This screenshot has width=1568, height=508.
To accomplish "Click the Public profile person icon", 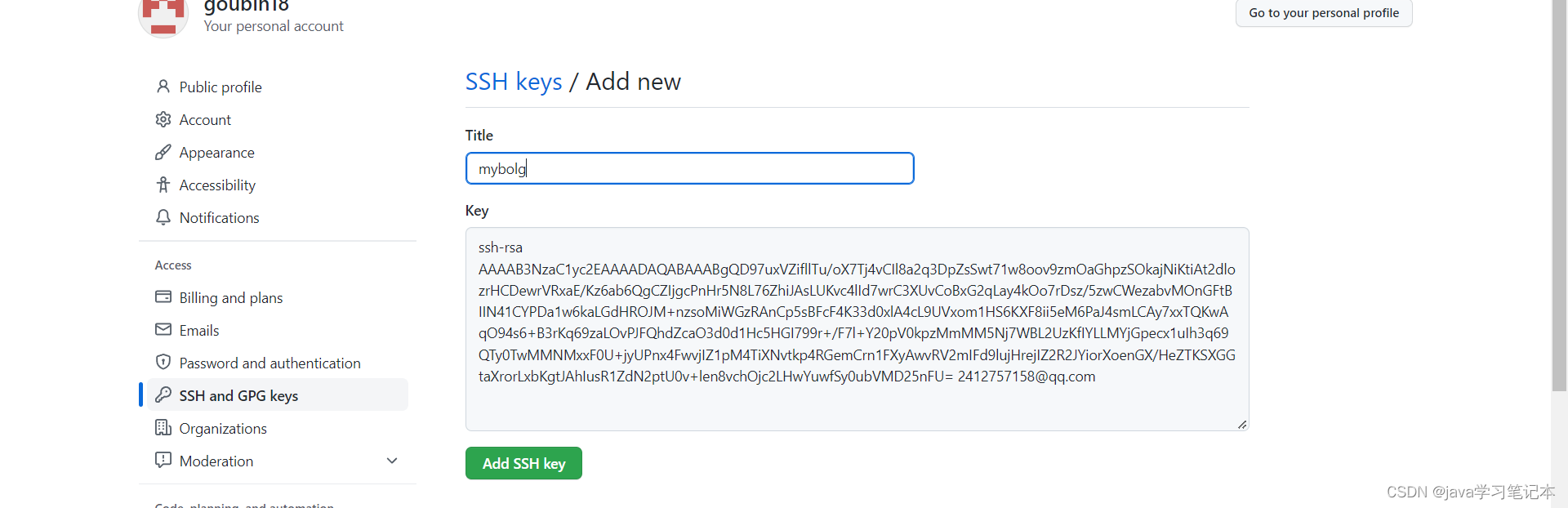I will [163, 87].
